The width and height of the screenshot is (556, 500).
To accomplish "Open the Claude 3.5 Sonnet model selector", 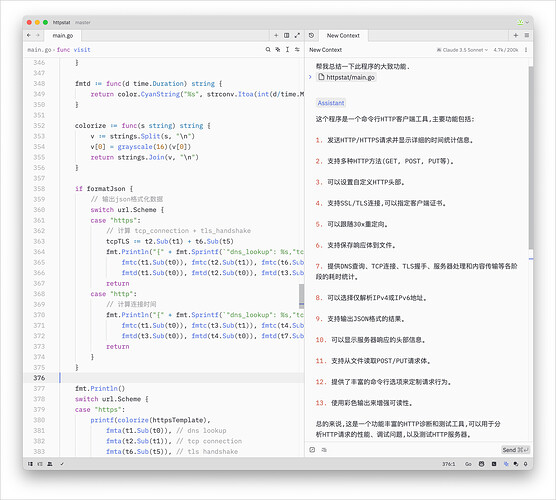I will coord(462,50).
